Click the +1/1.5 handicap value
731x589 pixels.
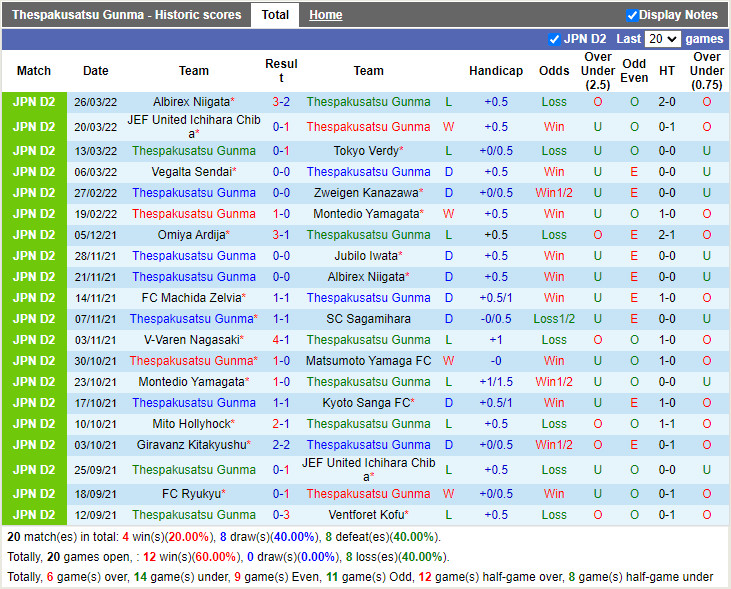(x=496, y=382)
